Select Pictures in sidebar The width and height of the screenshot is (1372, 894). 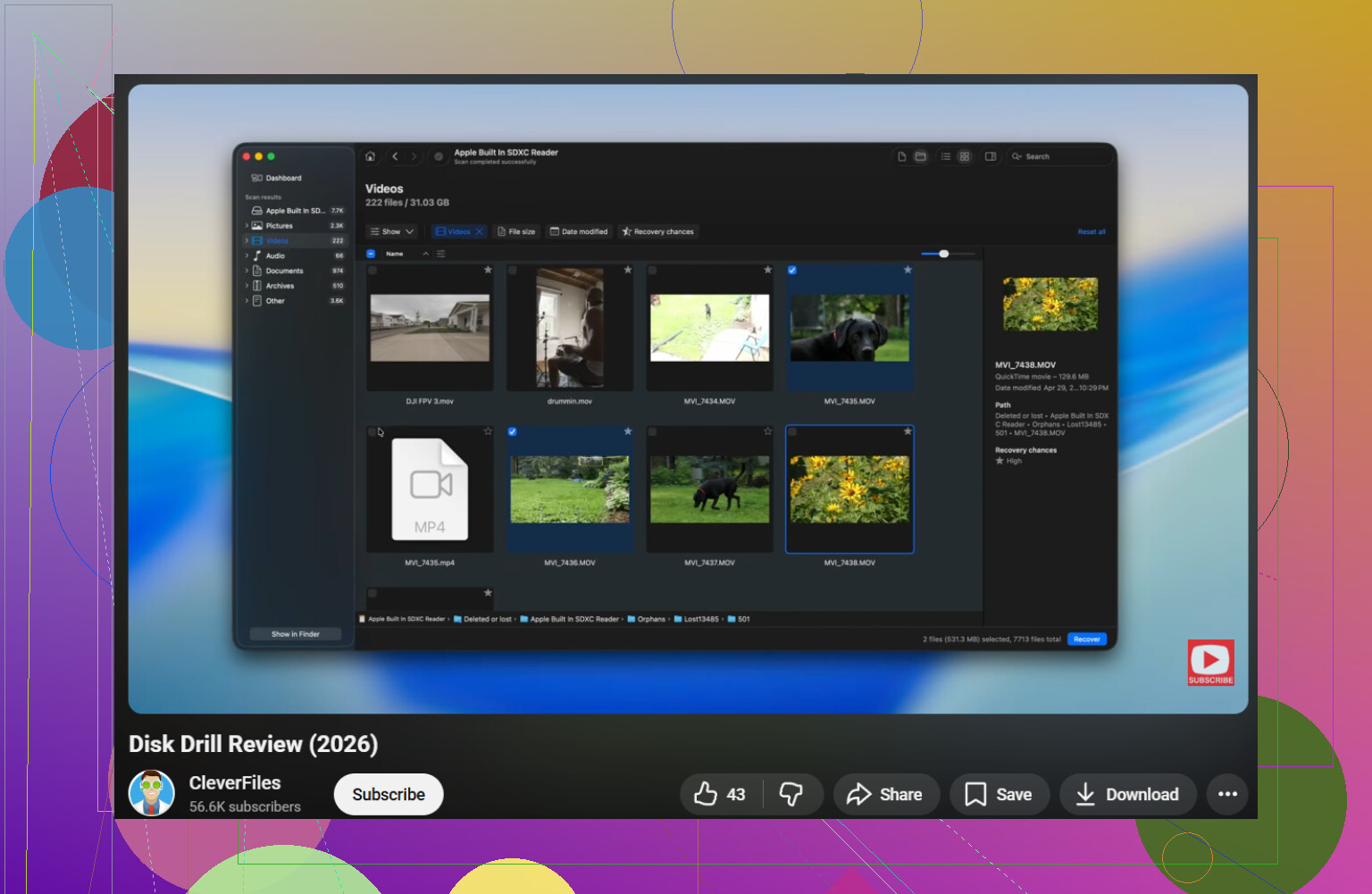coord(296,226)
